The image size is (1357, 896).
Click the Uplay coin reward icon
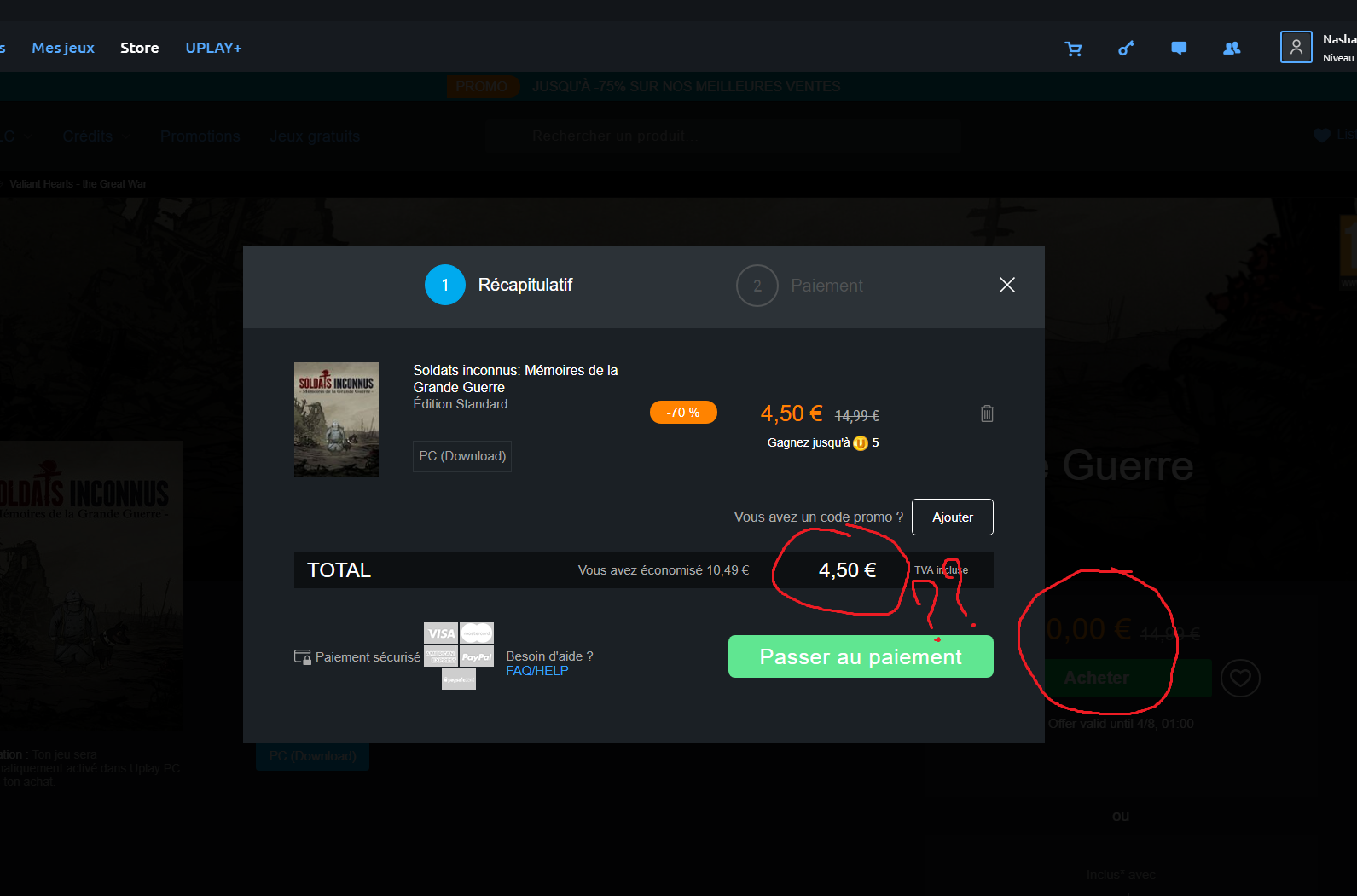tap(861, 443)
